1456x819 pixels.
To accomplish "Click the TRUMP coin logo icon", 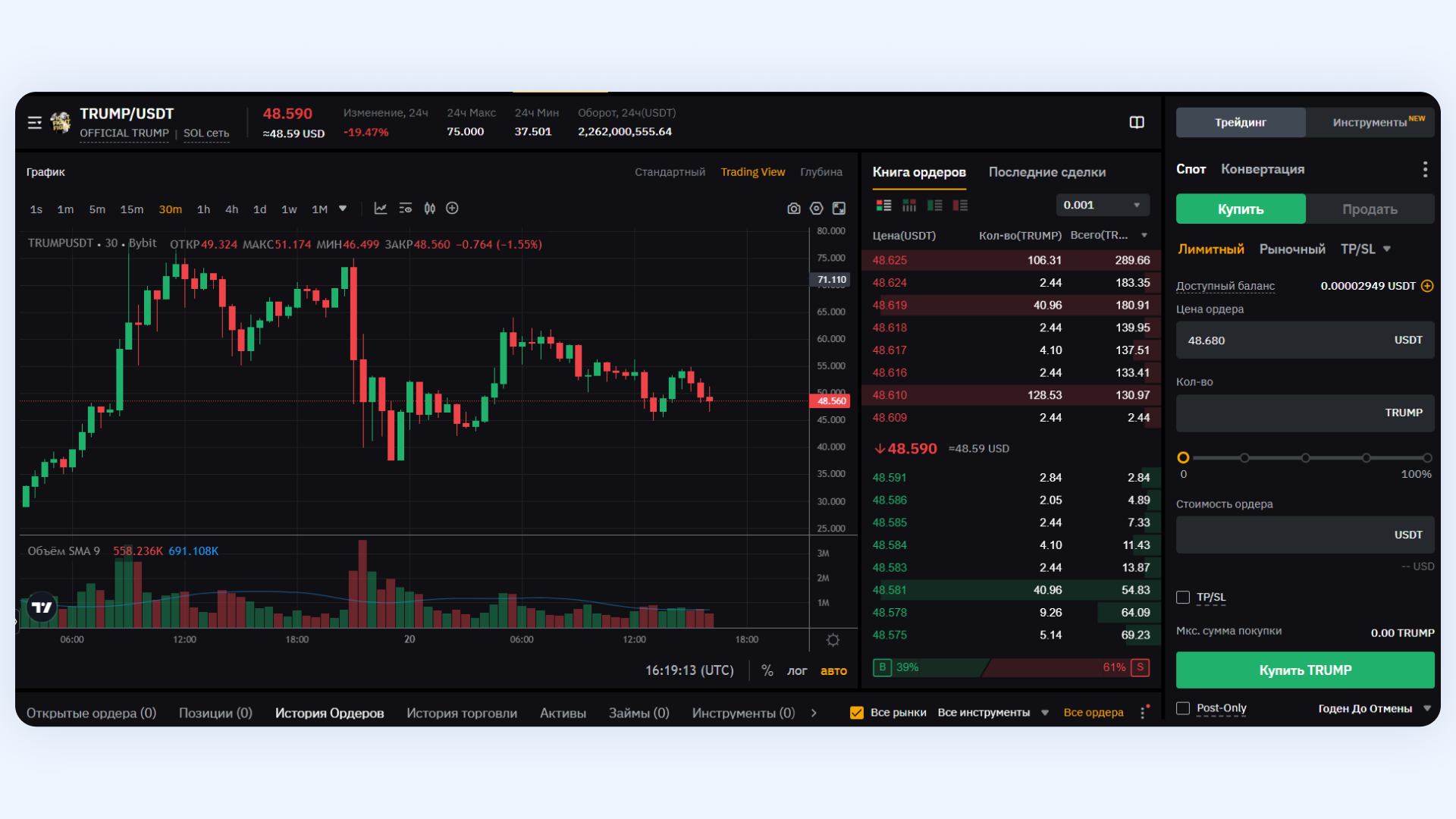I will point(61,122).
